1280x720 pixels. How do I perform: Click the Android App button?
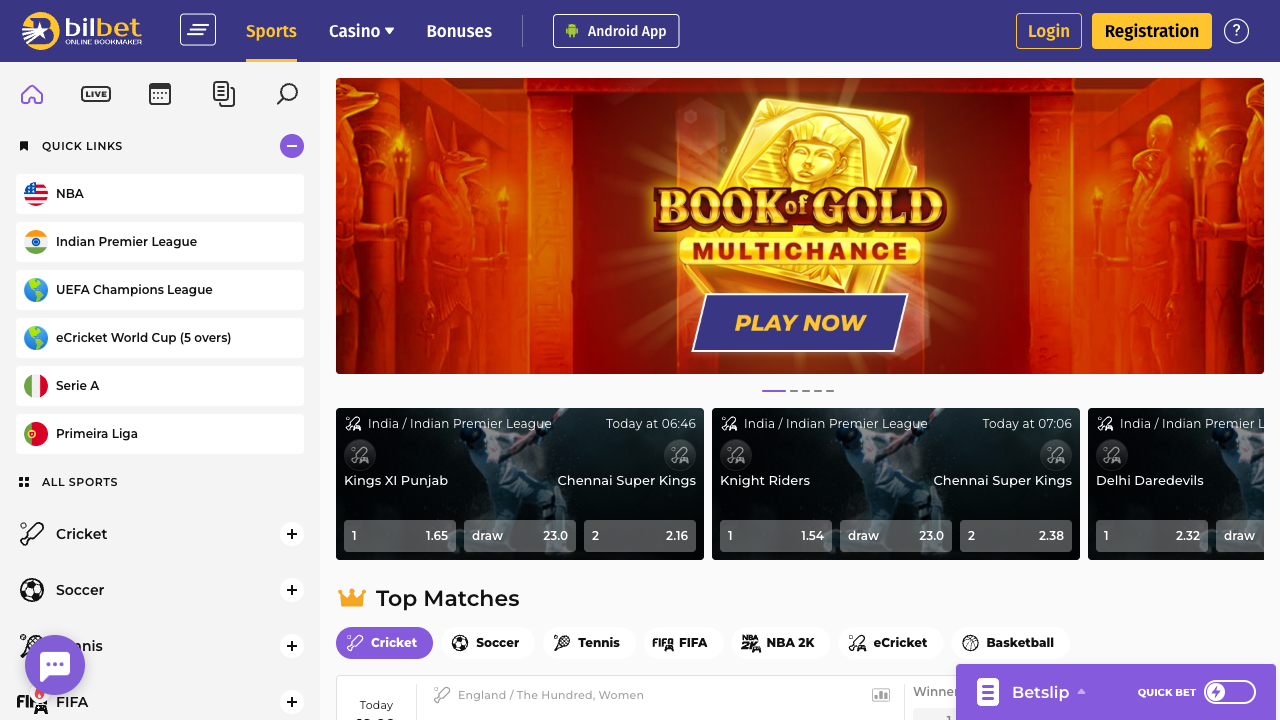point(616,31)
